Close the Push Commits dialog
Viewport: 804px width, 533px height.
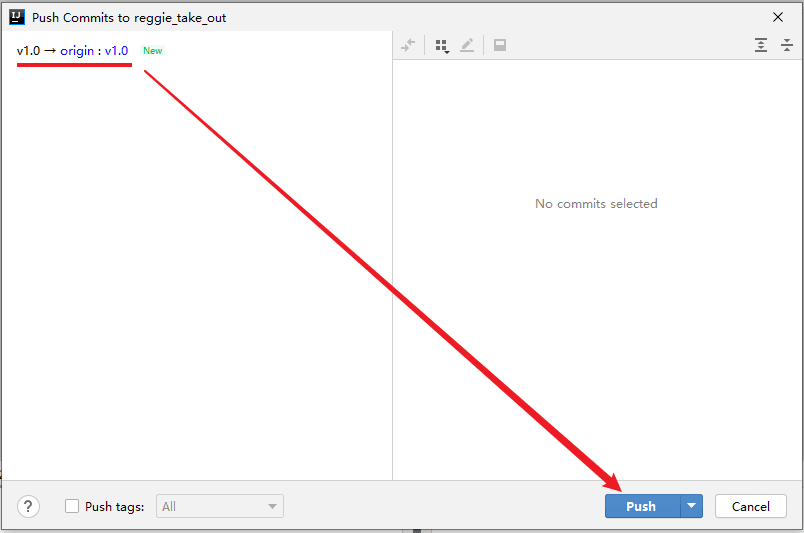[778, 17]
